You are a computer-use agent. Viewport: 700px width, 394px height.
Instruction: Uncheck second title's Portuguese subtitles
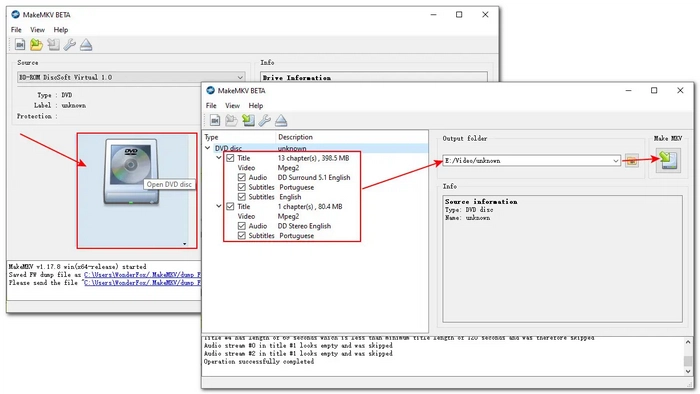(x=242, y=236)
